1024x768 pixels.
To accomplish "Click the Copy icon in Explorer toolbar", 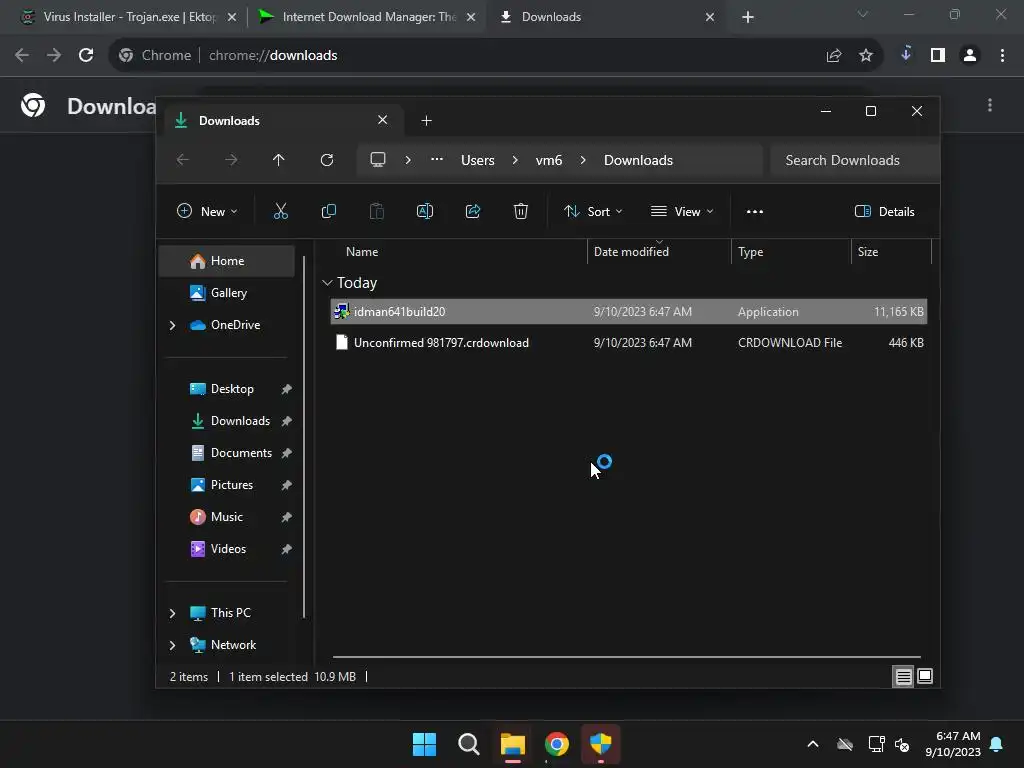I will coord(328,211).
